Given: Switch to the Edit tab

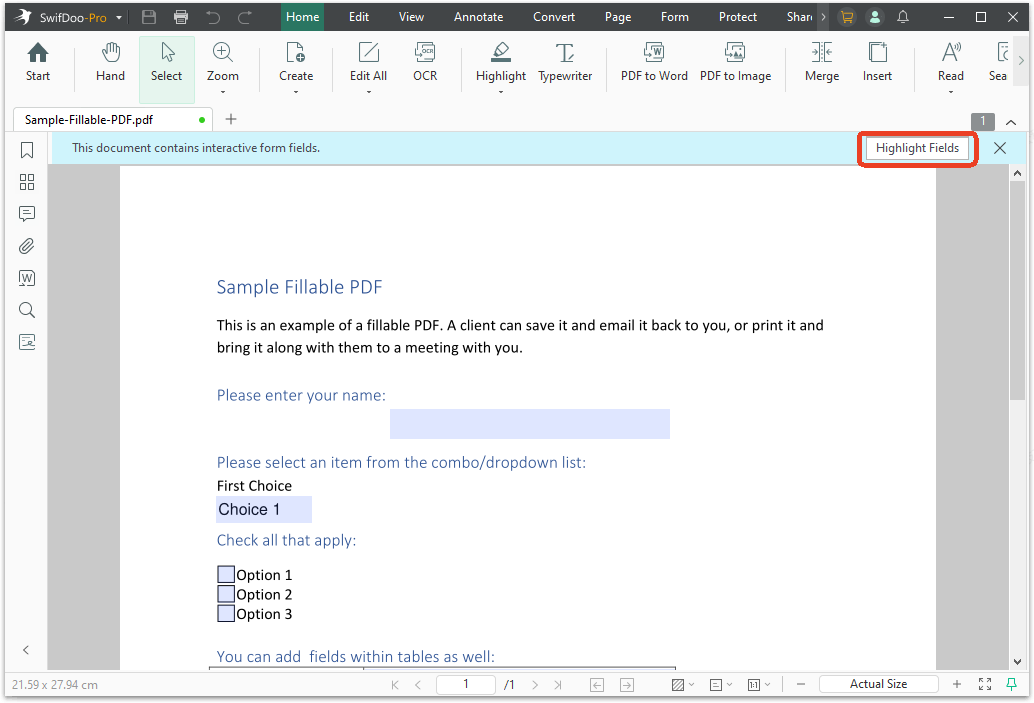Looking at the screenshot, I should coord(359,17).
